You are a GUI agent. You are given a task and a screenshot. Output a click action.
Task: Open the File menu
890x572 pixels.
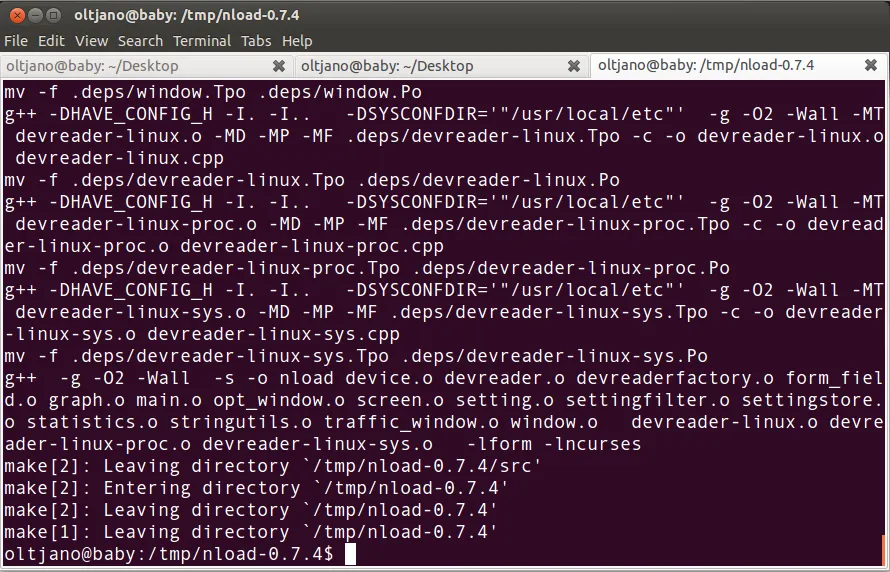16,41
